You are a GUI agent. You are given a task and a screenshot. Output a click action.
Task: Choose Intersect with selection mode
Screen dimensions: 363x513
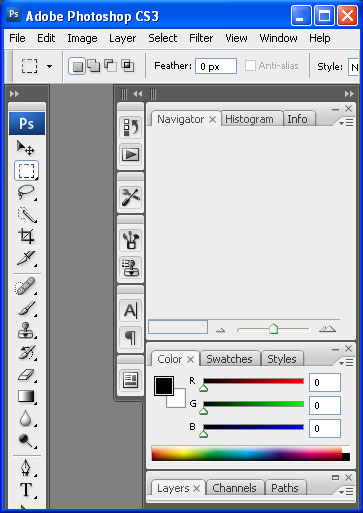click(x=127, y=65)
